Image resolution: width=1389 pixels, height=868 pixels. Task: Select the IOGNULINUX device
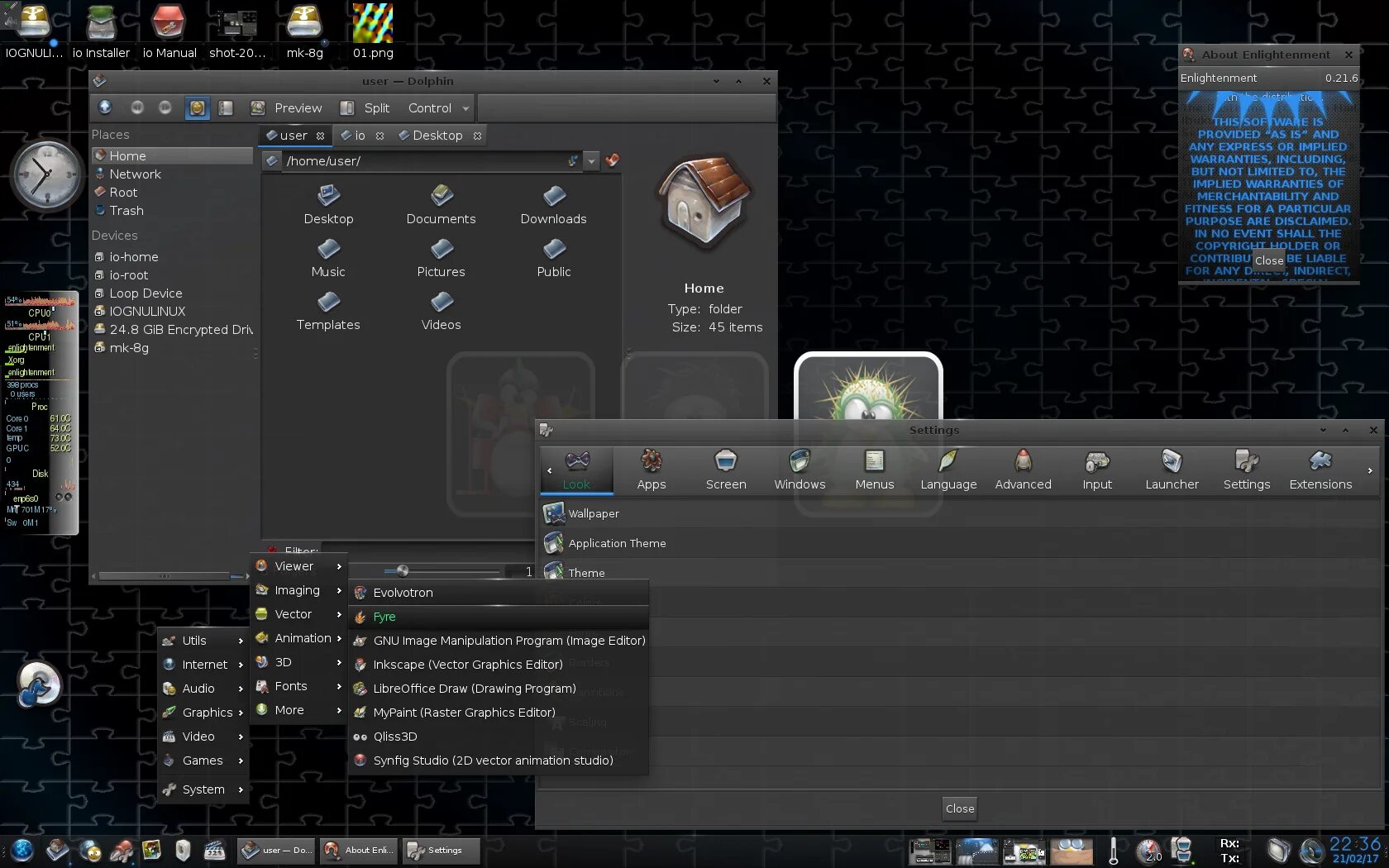click(x=172, y=312)
